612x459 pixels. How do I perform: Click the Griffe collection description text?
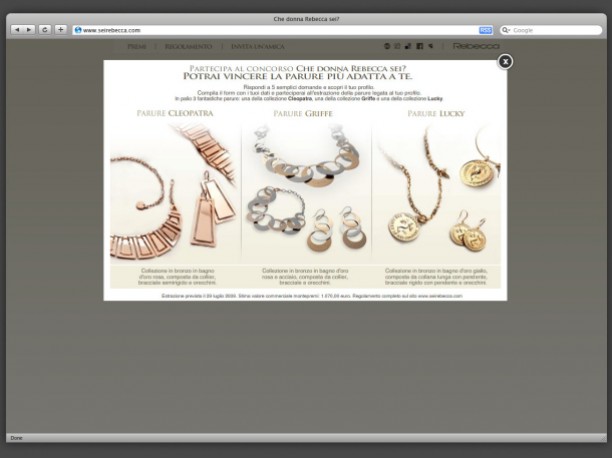pos(305,276)
